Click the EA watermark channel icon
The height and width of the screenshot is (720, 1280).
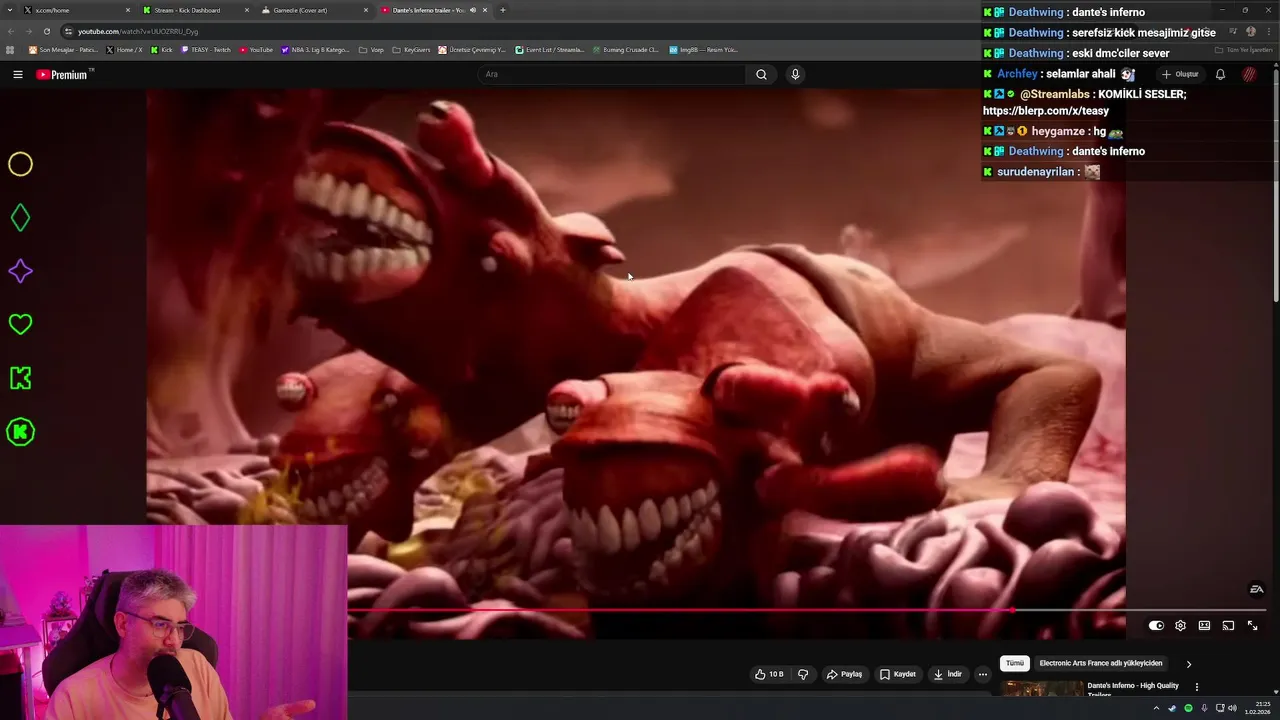pos(1257,589)
